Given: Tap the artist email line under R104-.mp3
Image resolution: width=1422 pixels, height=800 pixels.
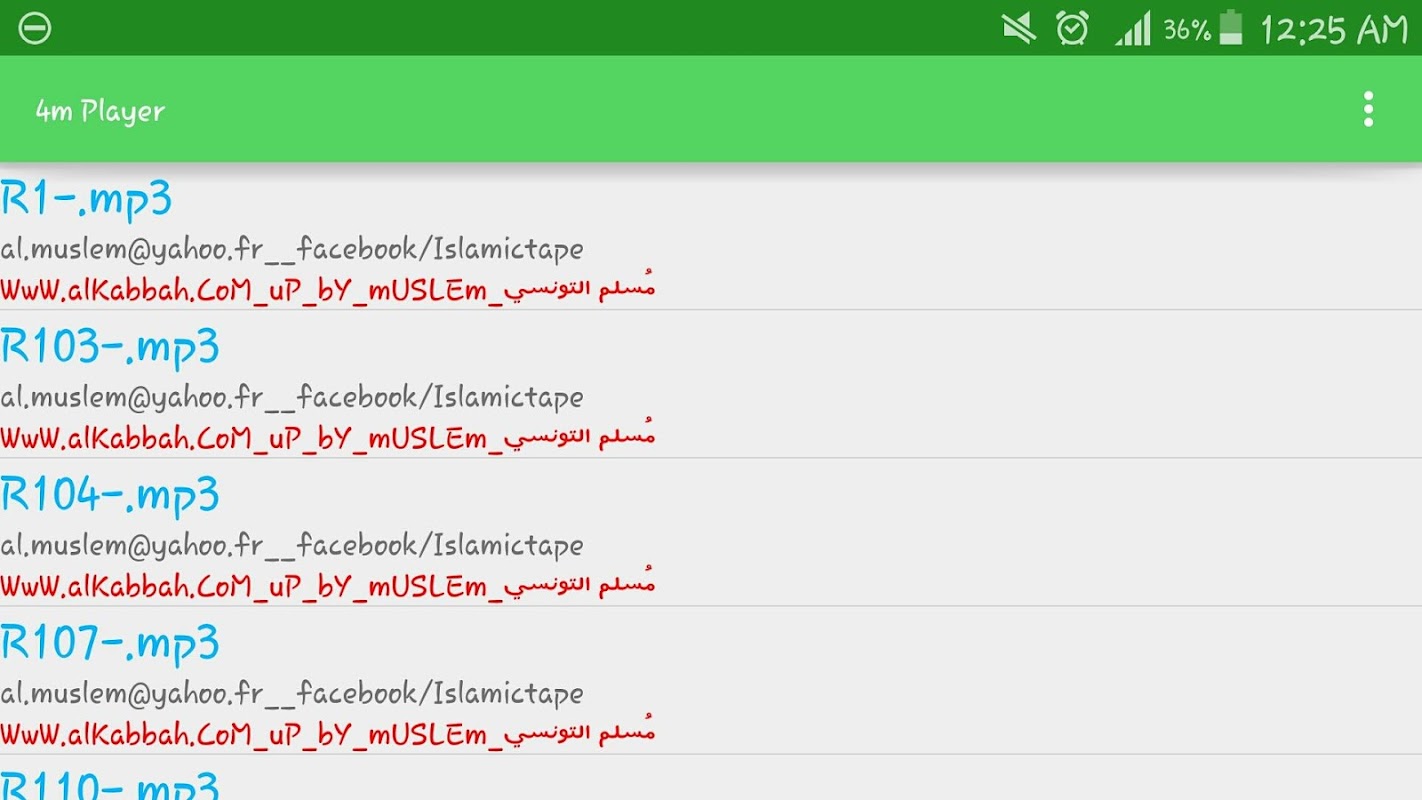Looking at the screenshot, I should coord(292,545).
